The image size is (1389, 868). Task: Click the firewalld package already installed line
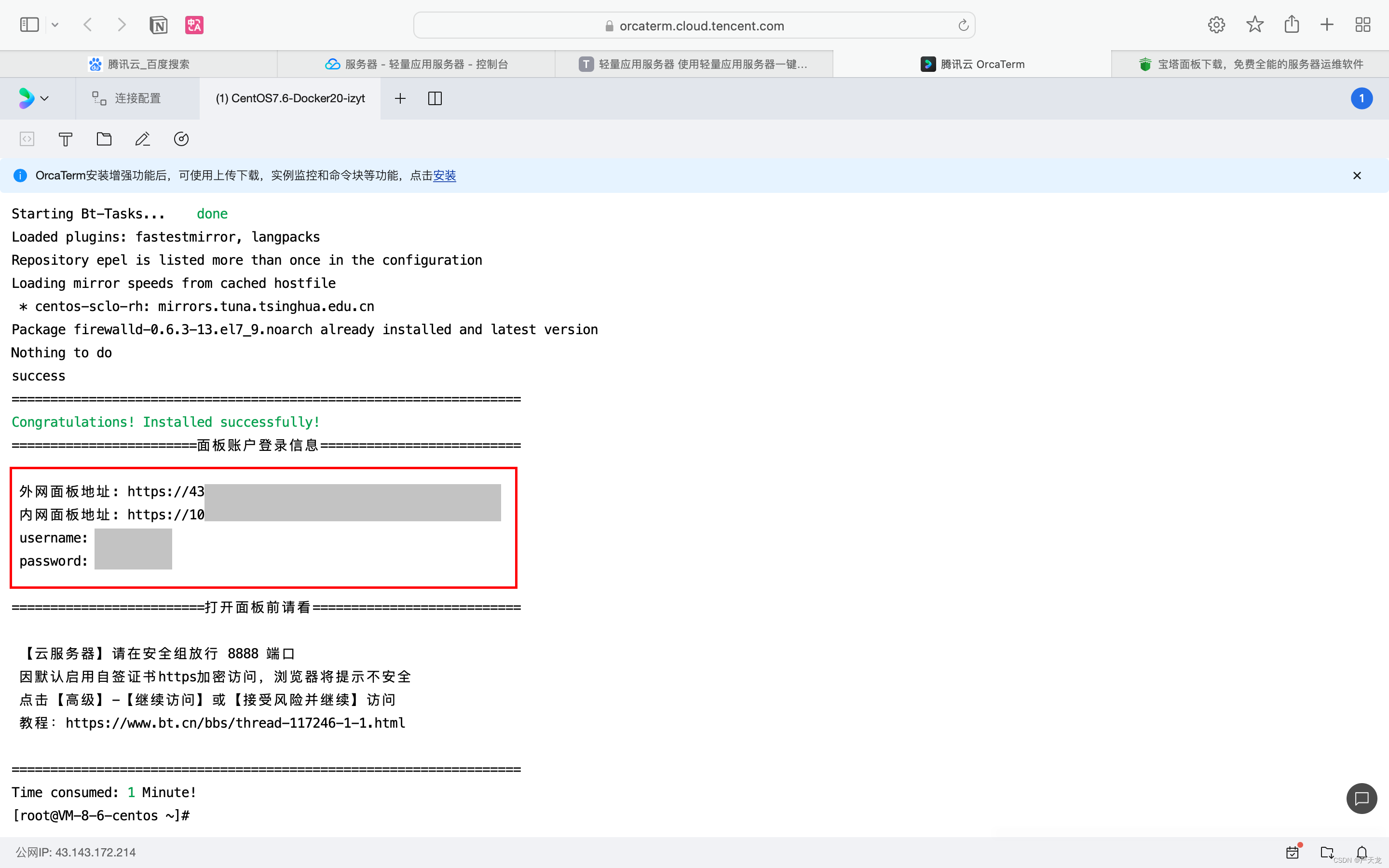[x=305, y=329]
